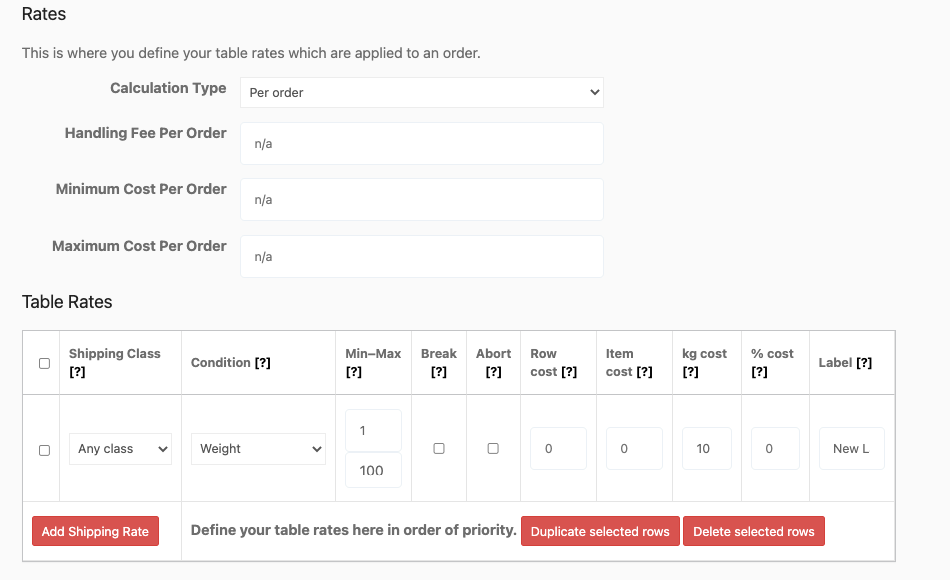950x580 pixels.
Task: Open the Break help tooltip
Action: [x=438, y=371]
